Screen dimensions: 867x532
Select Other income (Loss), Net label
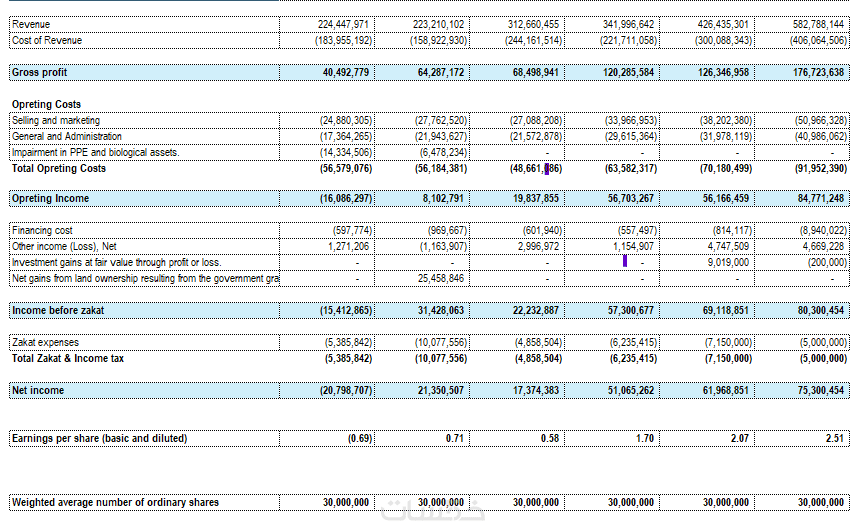click(x=64, y=247)
